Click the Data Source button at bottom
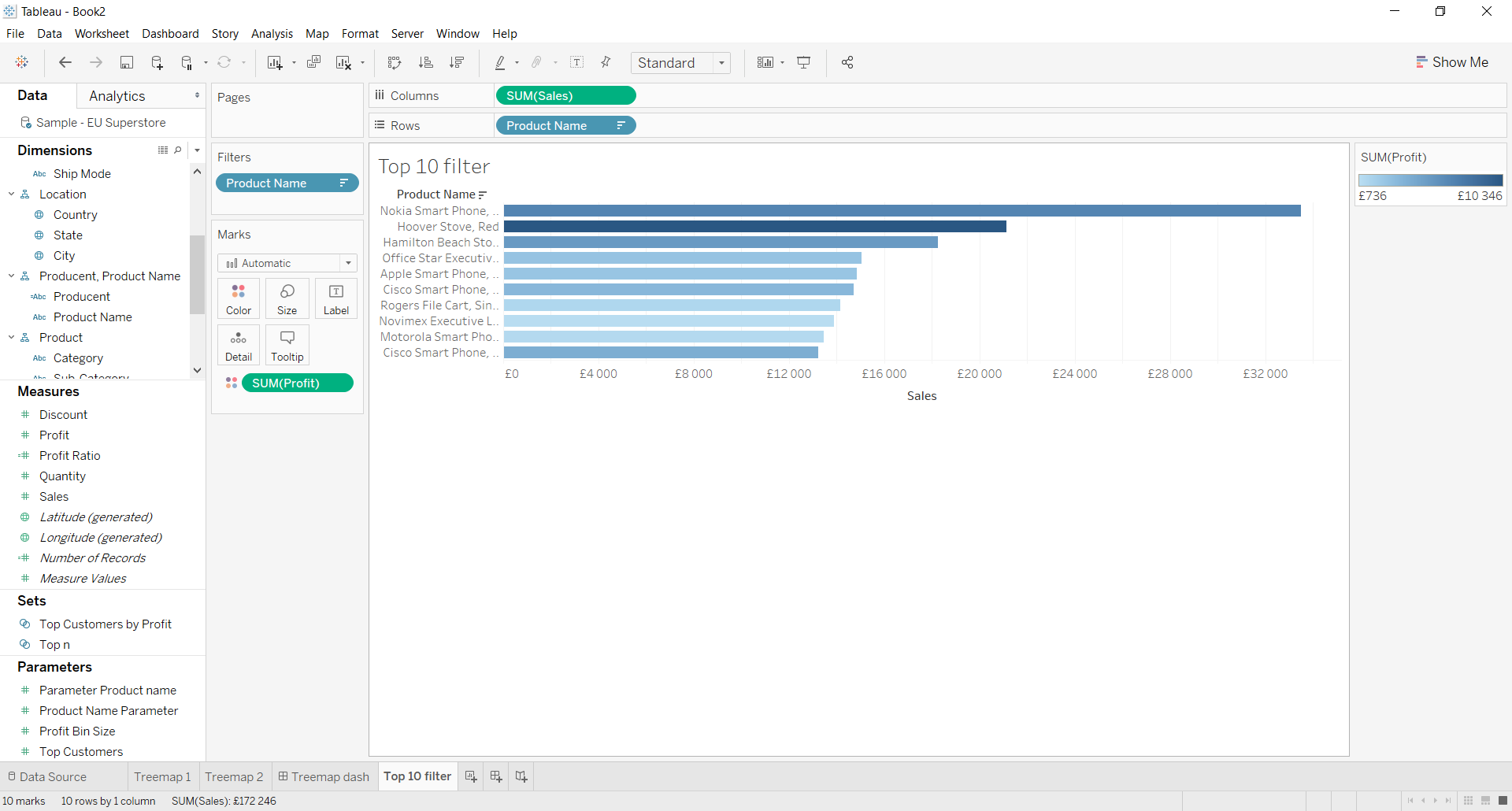This screenshot has width=1512, height=811. pos(46,777)
